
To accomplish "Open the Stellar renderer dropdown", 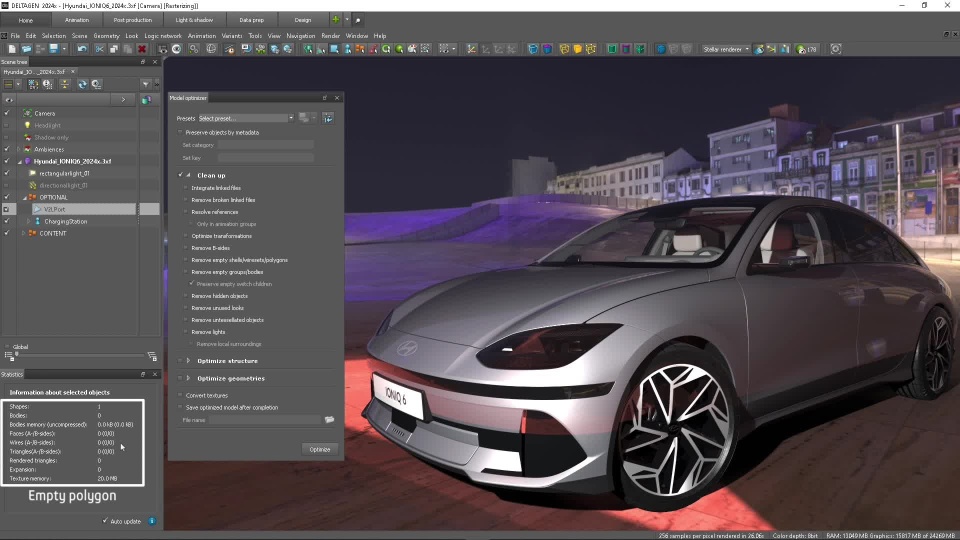I will 726,49.
